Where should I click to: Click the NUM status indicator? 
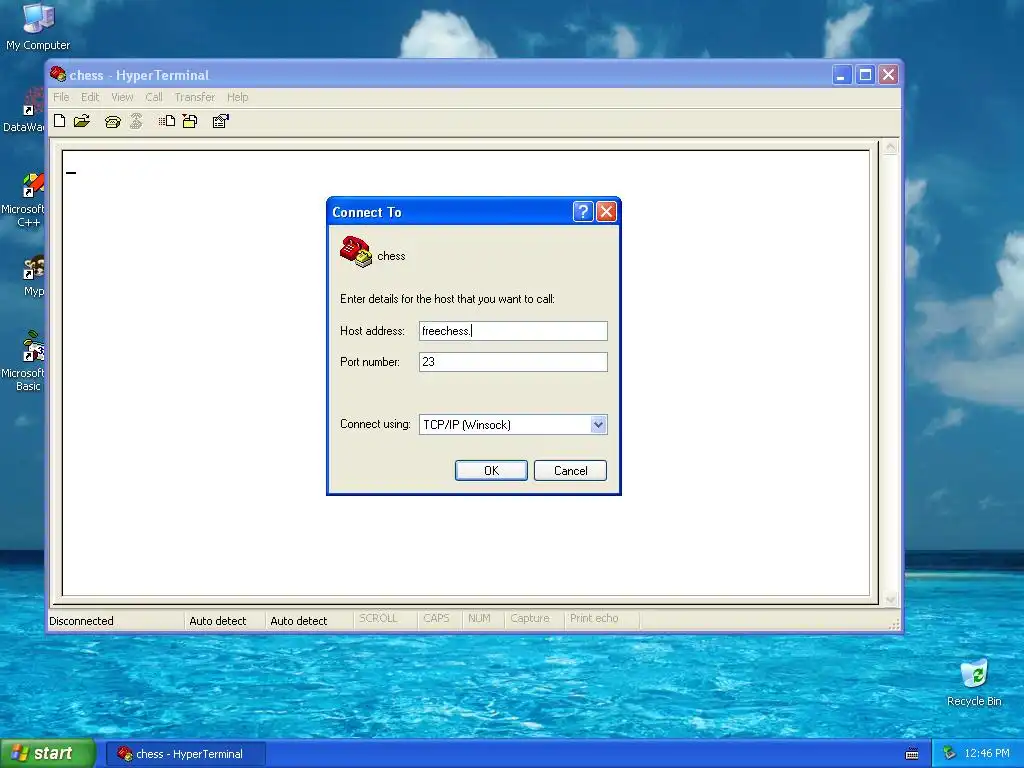click(x=479, y=618)
